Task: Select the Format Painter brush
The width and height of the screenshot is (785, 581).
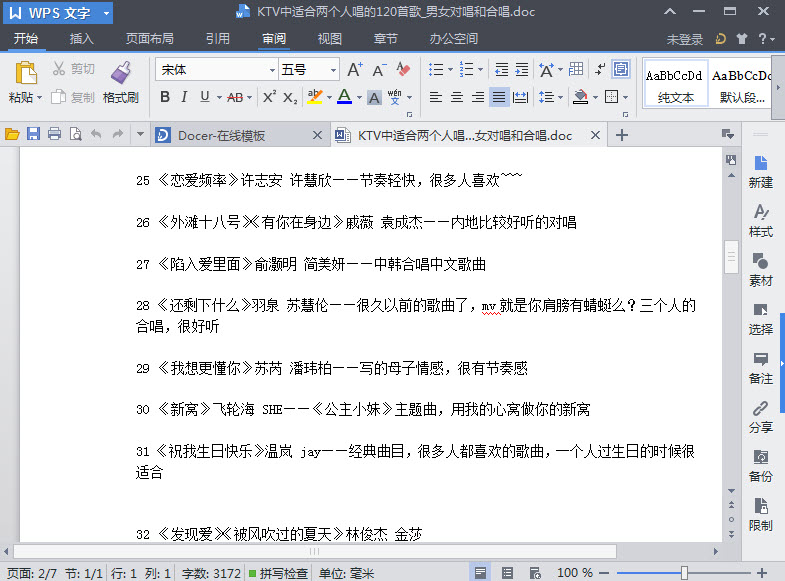Action: [121, 72]
